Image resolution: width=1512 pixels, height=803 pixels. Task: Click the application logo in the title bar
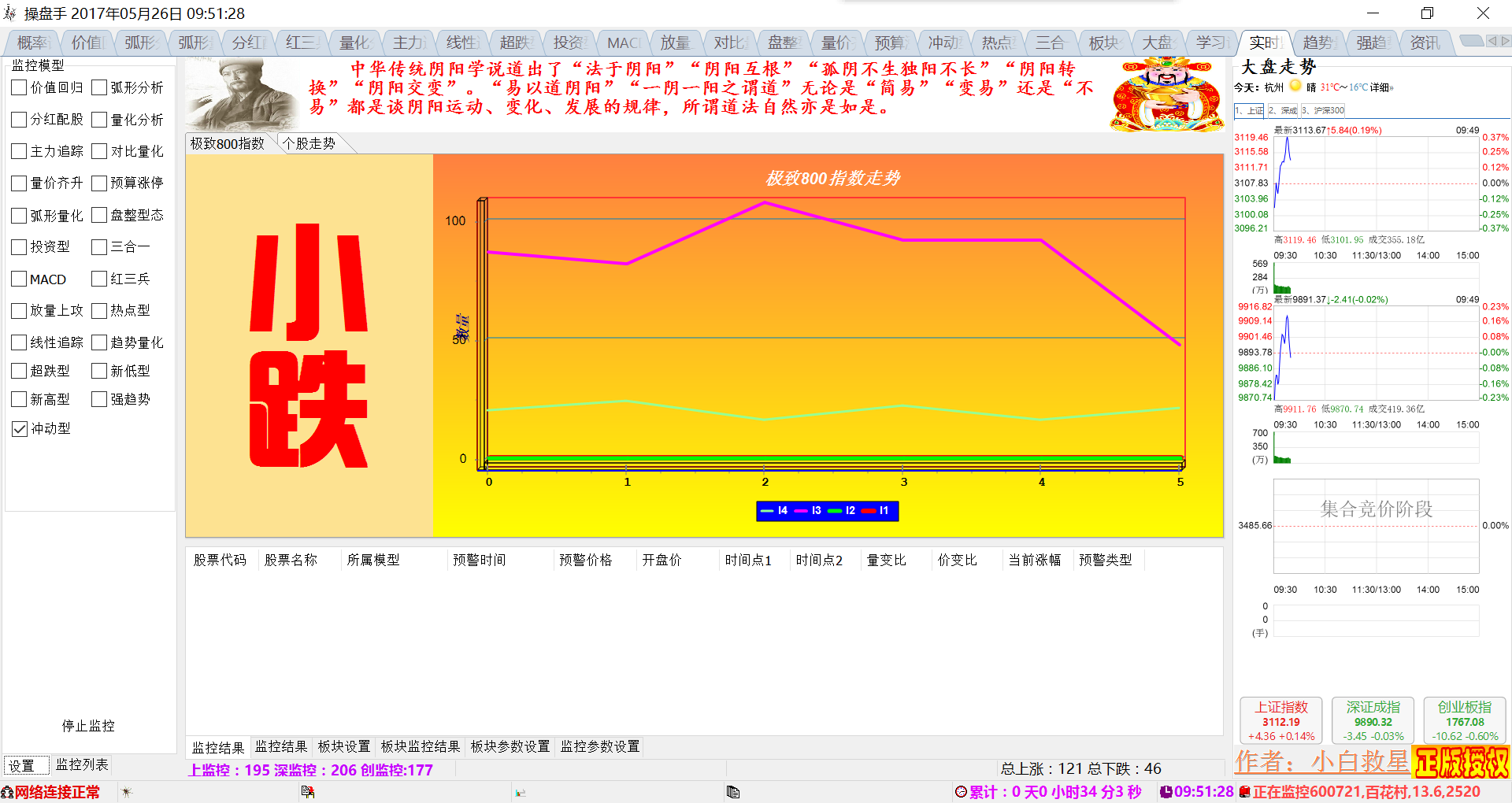click(x=10, y=13)
